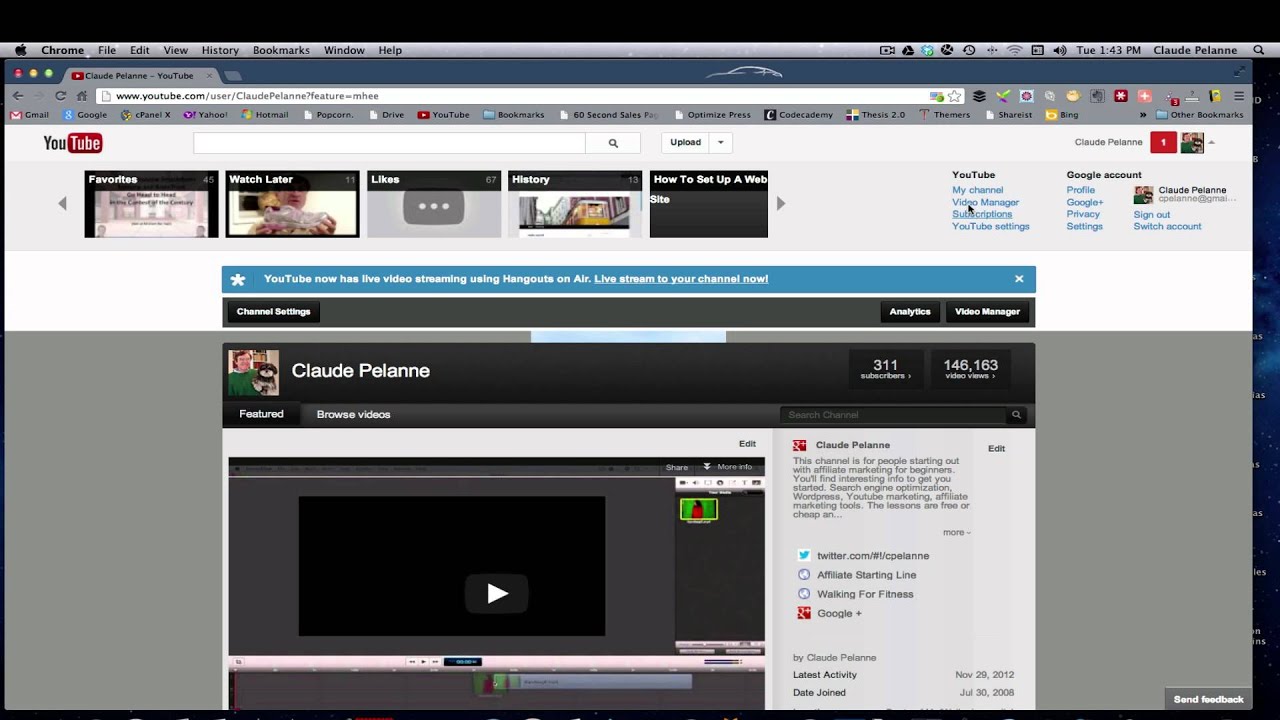Open the Bookmarks menu
Screen dimensions: 1280x720
pyautogui.click(x=281, y=50)
